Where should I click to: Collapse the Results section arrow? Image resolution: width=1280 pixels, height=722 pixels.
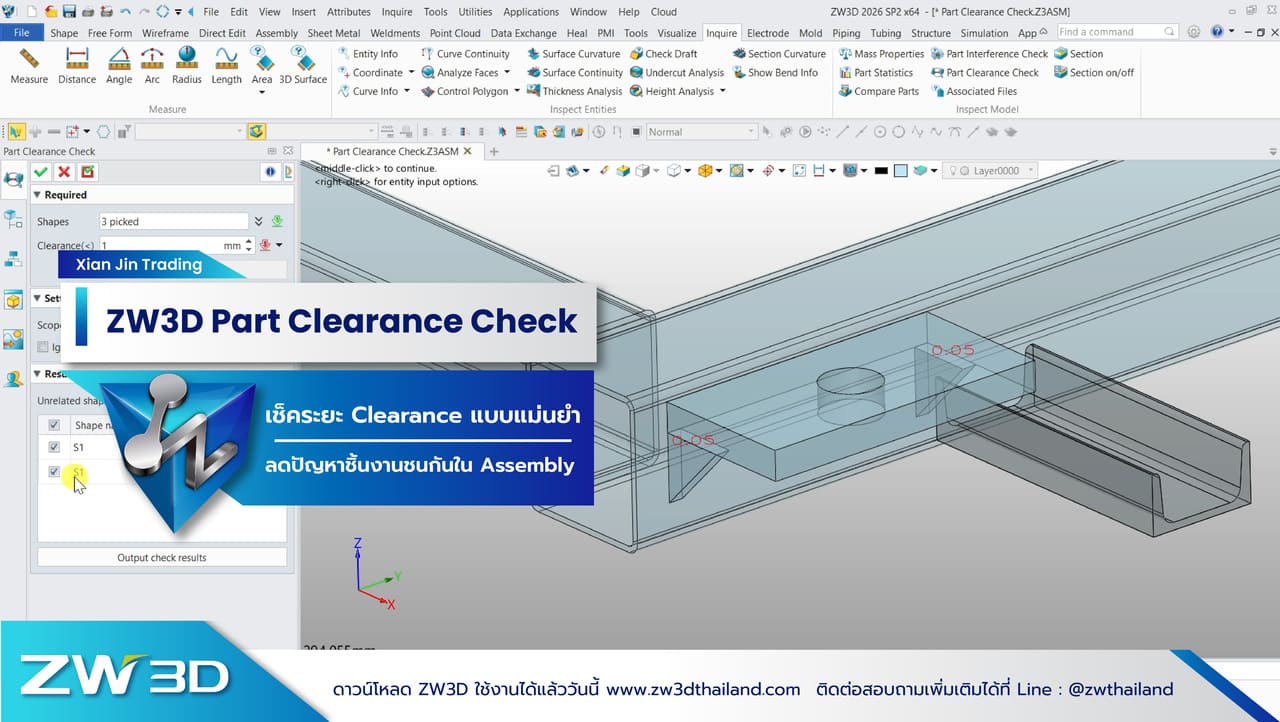click(38, 374)
